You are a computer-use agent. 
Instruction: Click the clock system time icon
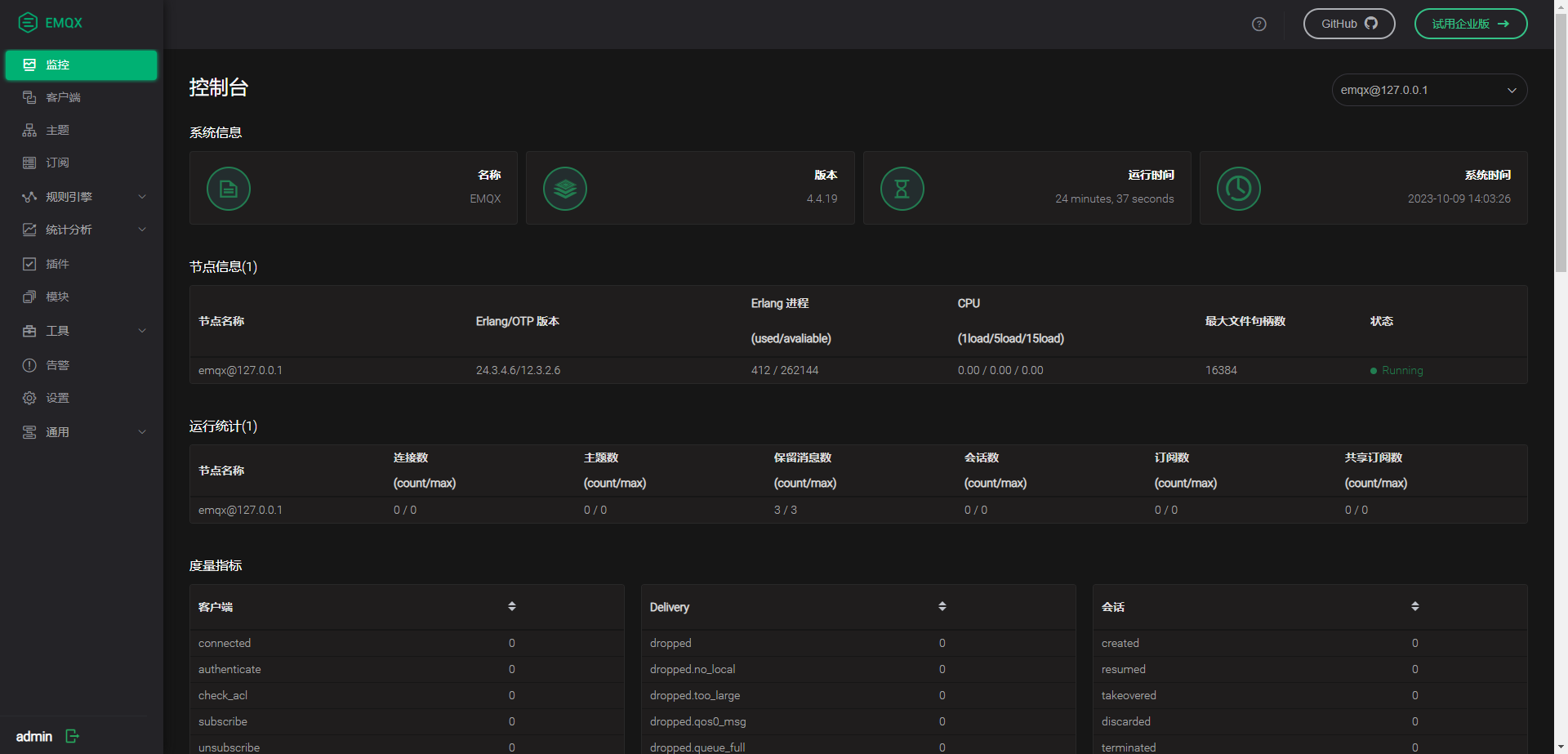pyautogui.click(x=1238, y=189)
